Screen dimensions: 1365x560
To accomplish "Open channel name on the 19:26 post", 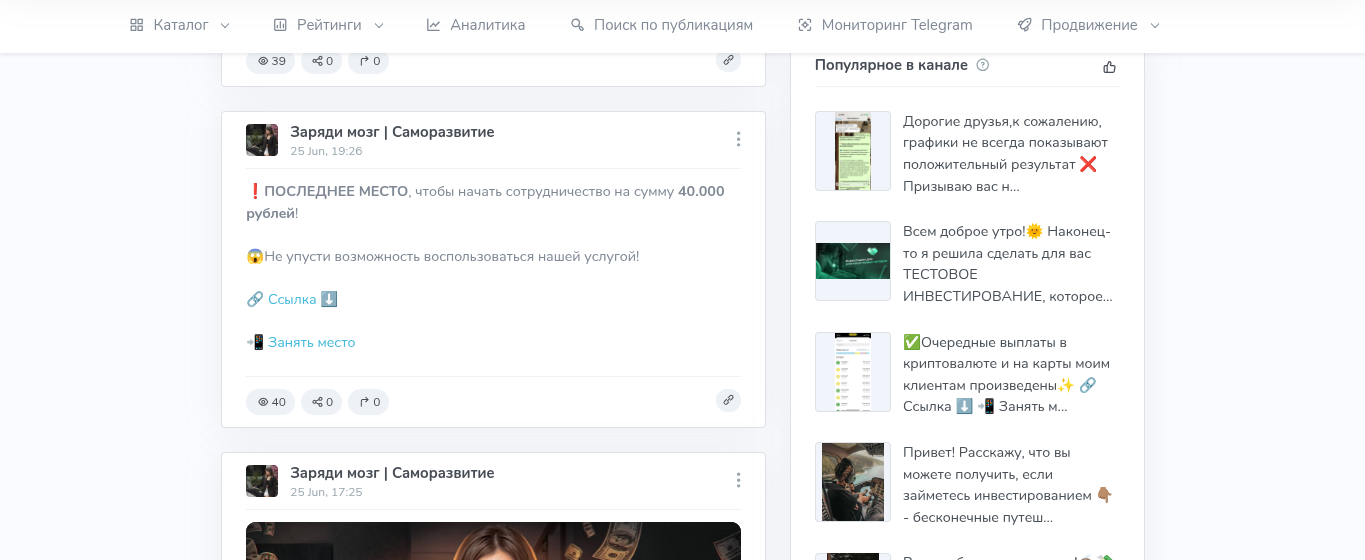I will pyautogui.click(x=392, y=132).
